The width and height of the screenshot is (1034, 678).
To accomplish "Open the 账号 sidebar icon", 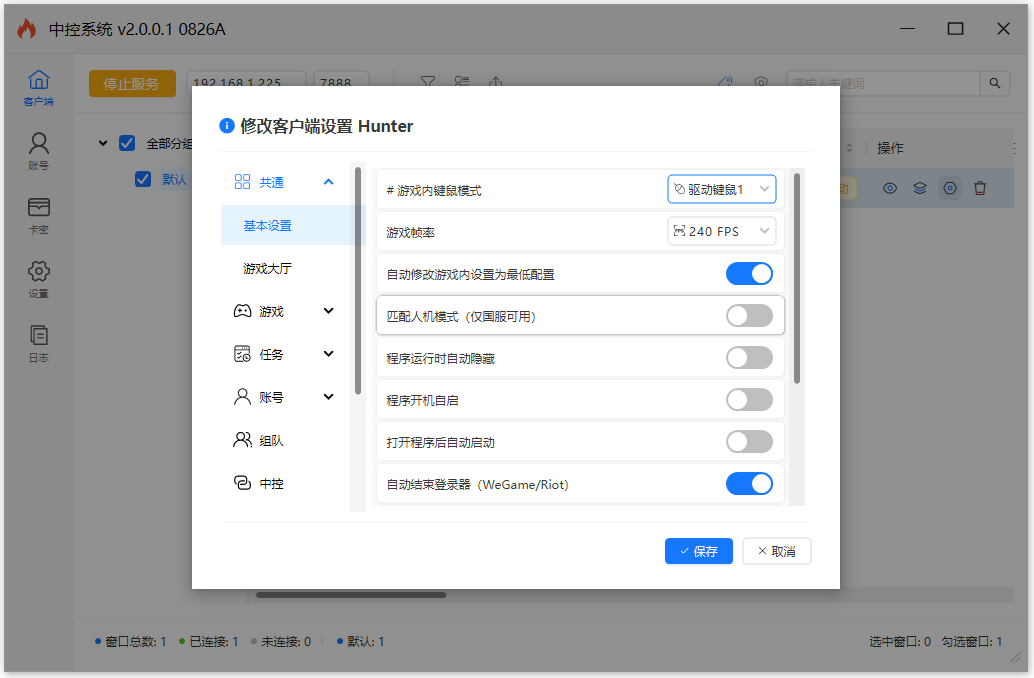I will pyautogui.click(x=38, y=150).
